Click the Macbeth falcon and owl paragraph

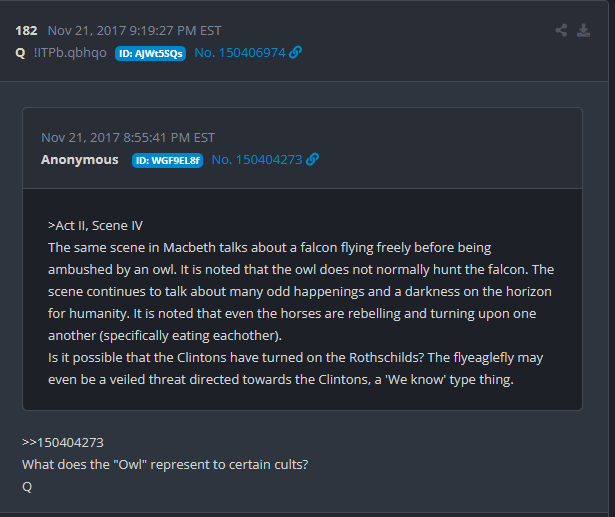(x=300, y=291)
